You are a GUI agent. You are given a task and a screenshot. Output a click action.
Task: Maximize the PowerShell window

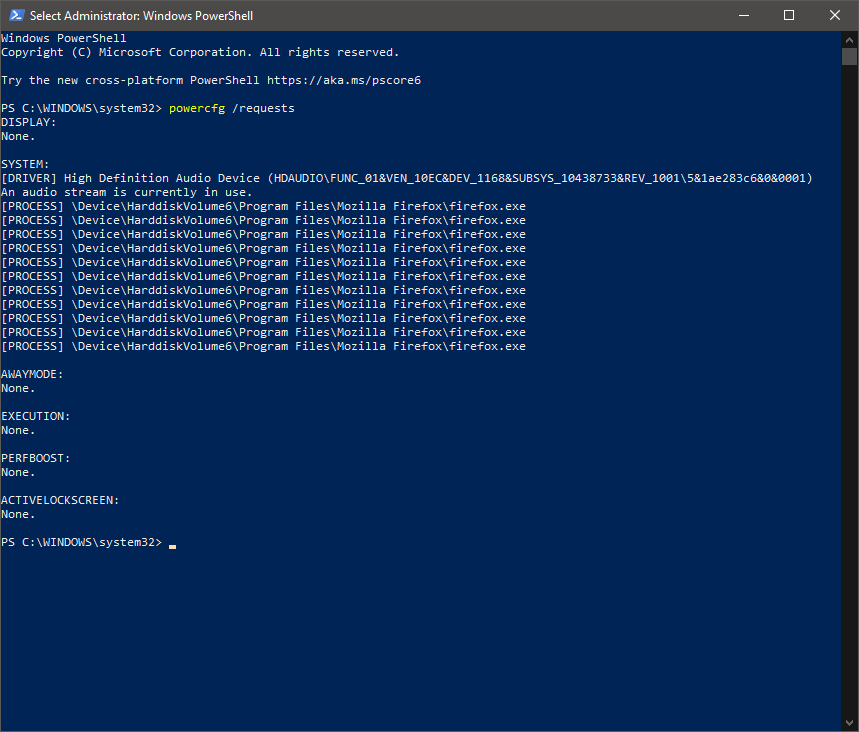789,15
